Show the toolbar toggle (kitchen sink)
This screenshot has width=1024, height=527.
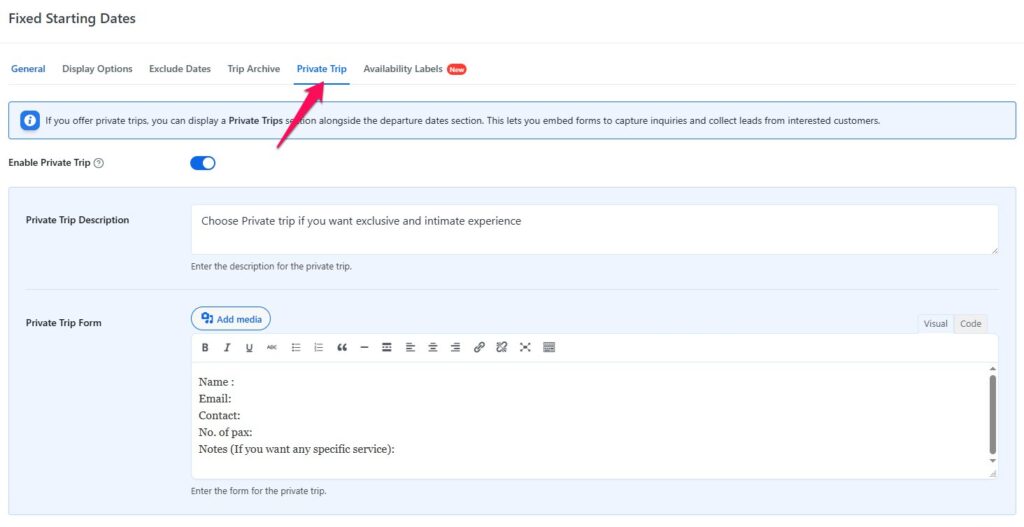click(548, 348)
